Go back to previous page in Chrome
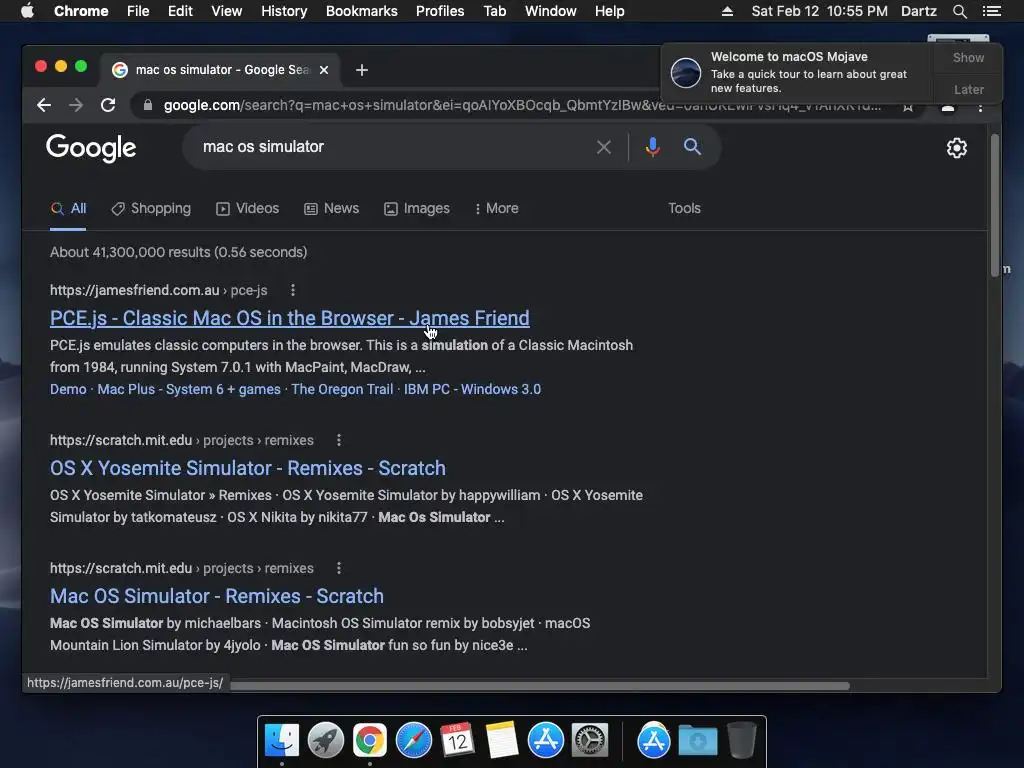Viewport: 1024px width, 768px height. tap(44, 105)
